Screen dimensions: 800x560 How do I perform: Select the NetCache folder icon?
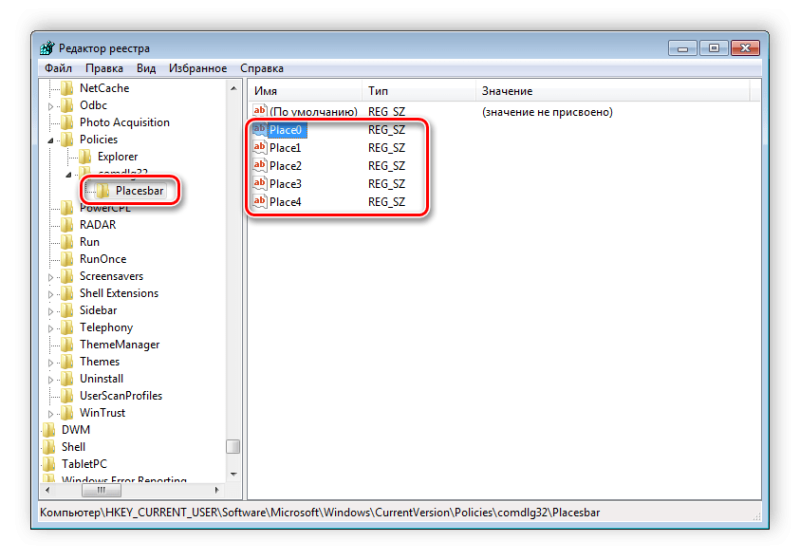click(67, 88)
